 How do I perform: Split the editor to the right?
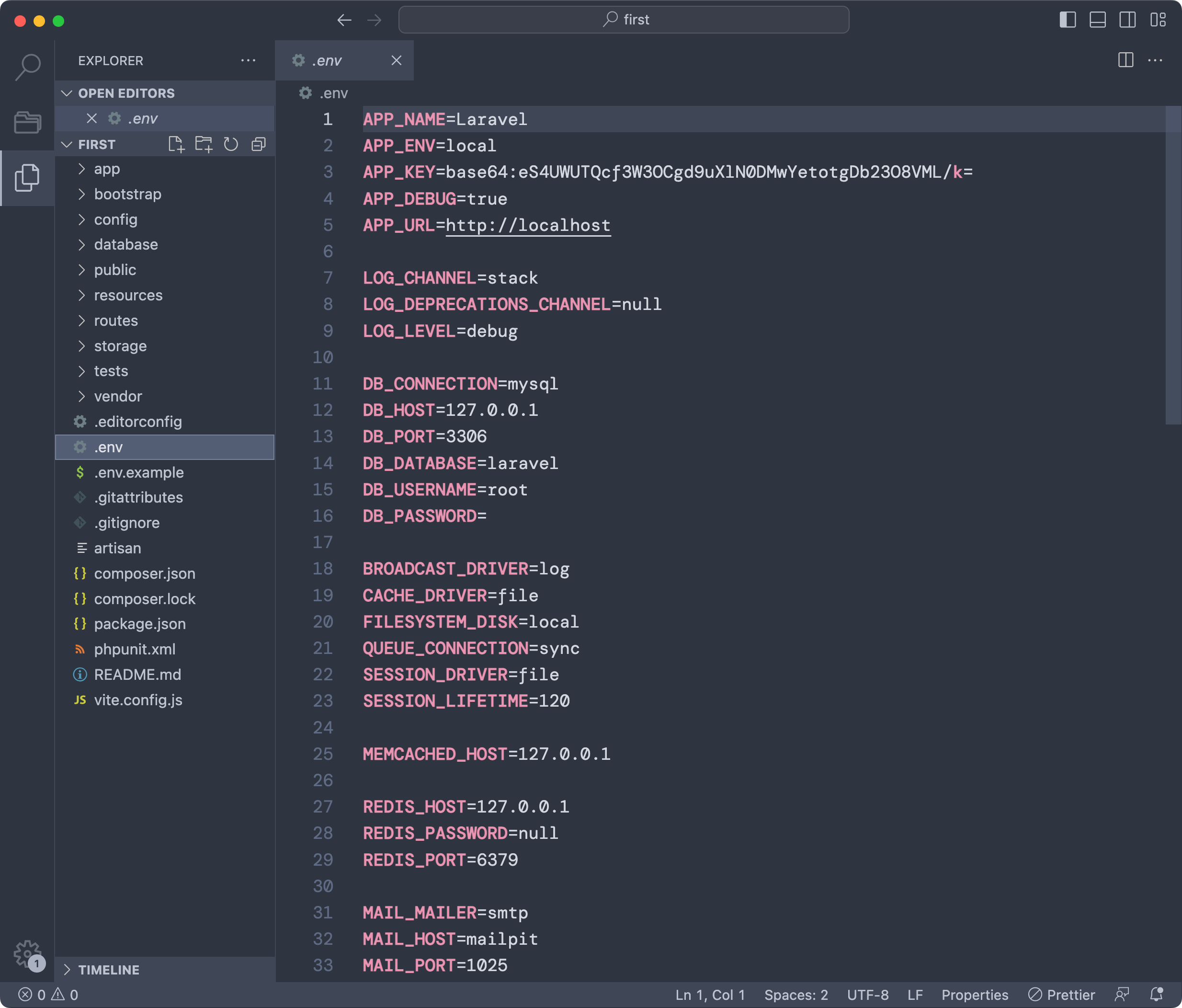click(x=1125, y=60)
